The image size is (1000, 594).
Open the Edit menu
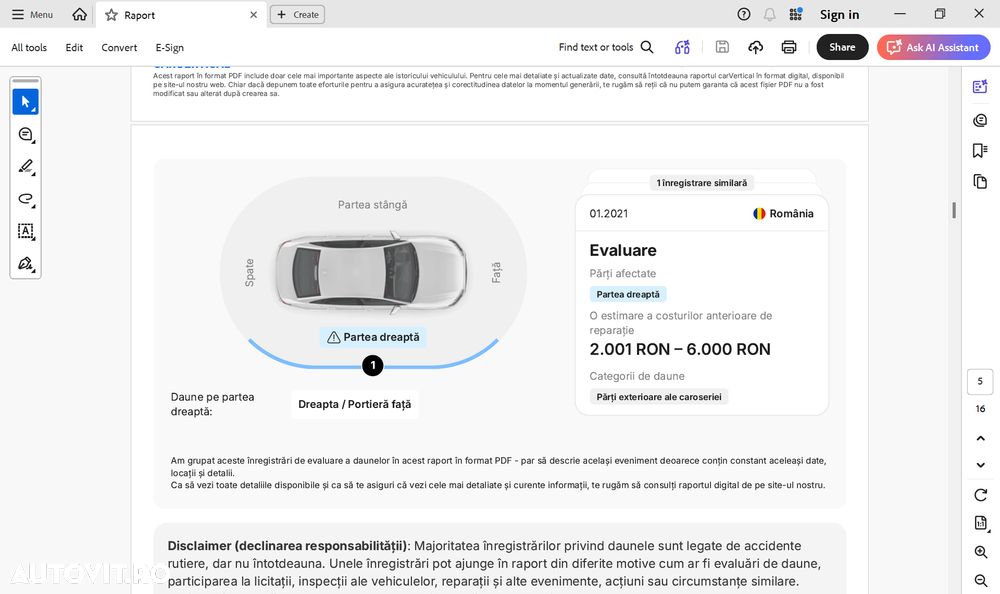pos(74,47)
